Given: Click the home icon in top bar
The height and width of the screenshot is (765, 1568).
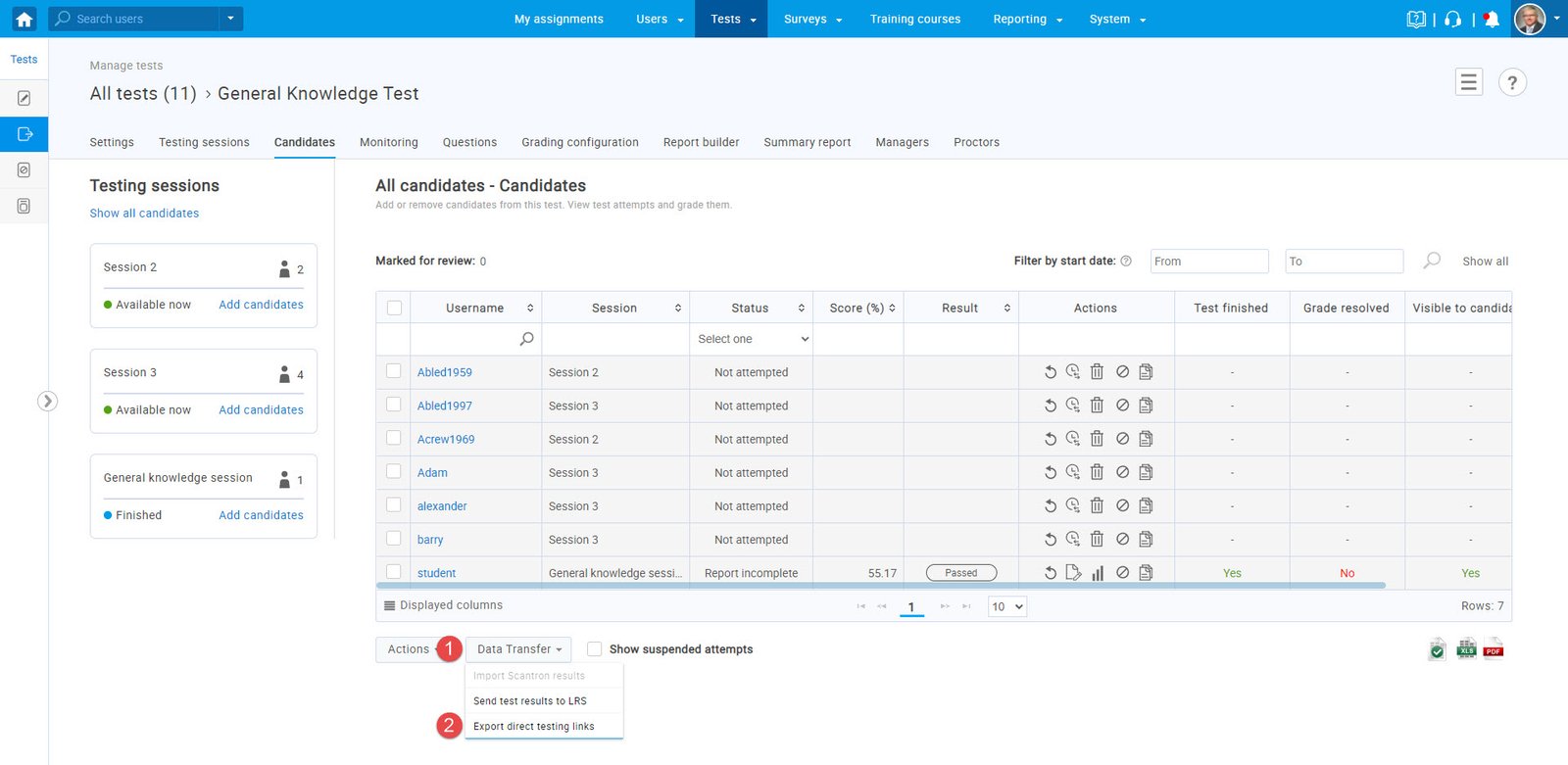Looking at the screenshot, I should pyautogui.click(x=24, y=19).
